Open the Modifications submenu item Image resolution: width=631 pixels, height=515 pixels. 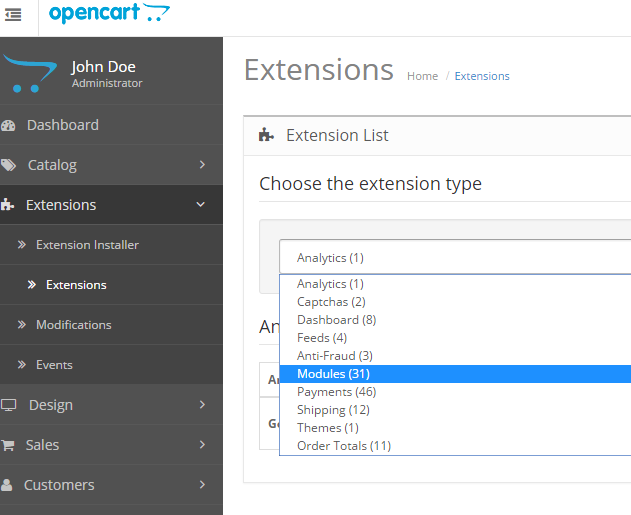[x=73, y=325]
